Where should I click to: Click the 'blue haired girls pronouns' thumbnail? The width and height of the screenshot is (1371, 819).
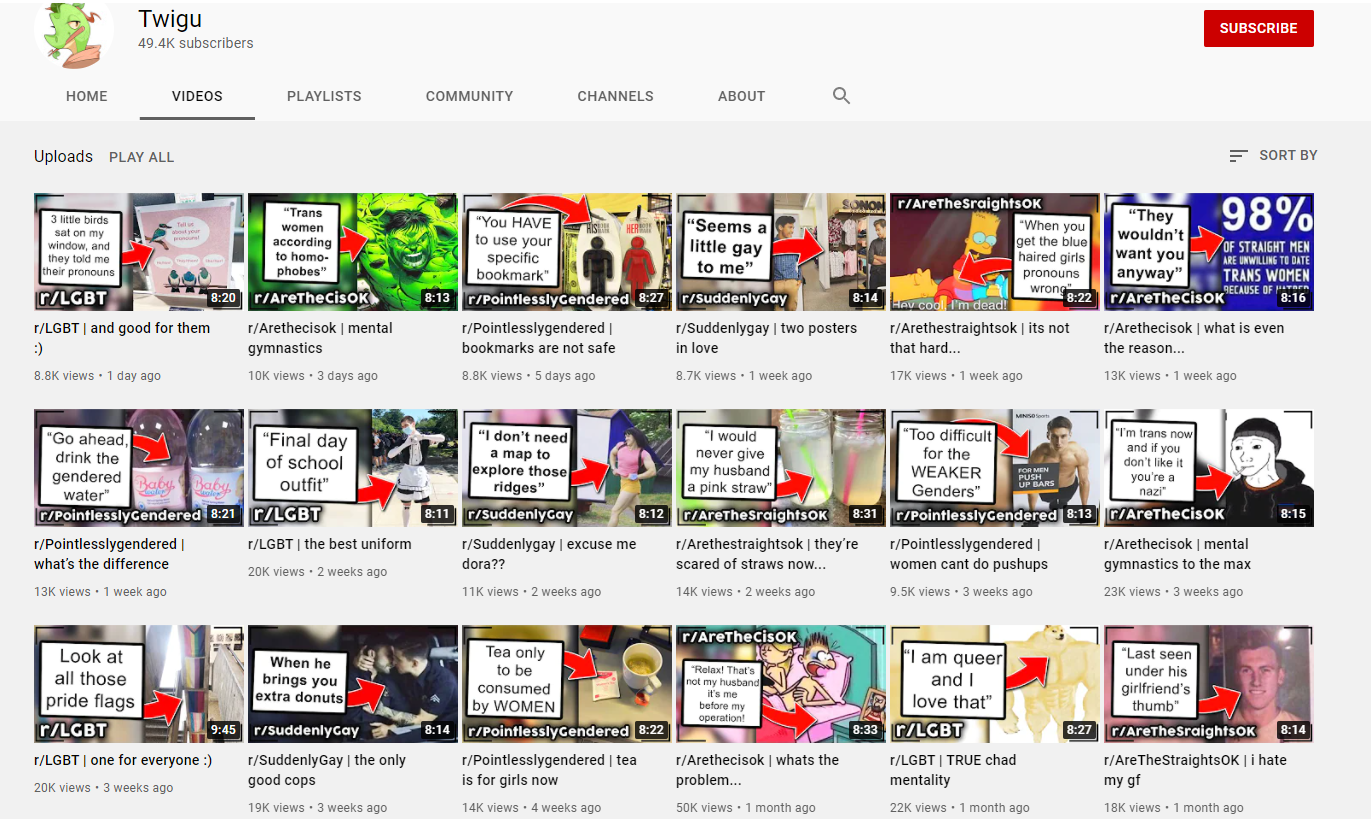(995, 252)
